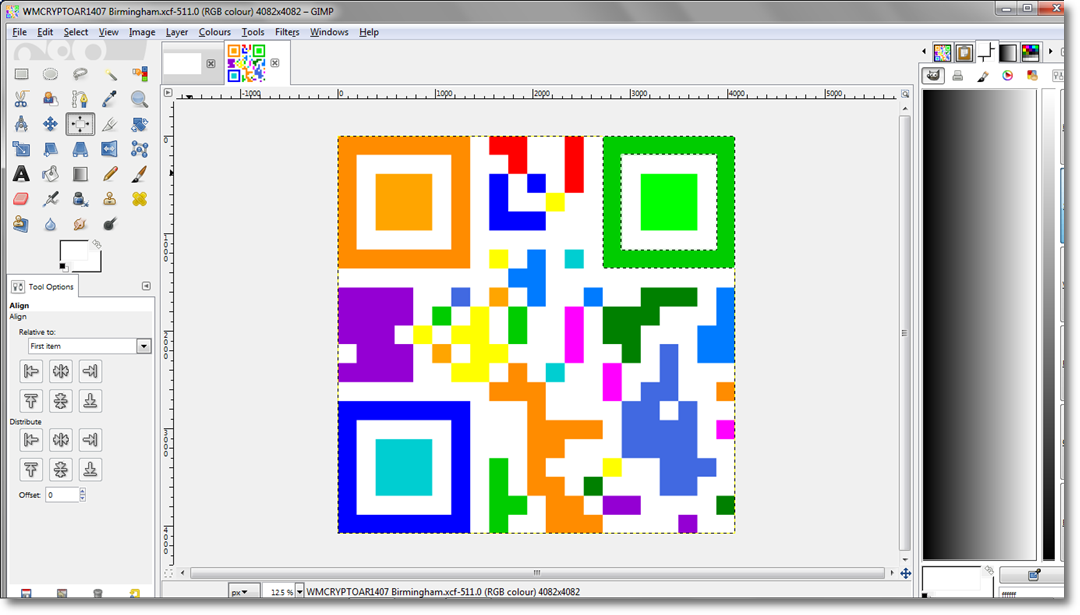Switch to the colourful QR image tab thumbnail

pos(246,63)
